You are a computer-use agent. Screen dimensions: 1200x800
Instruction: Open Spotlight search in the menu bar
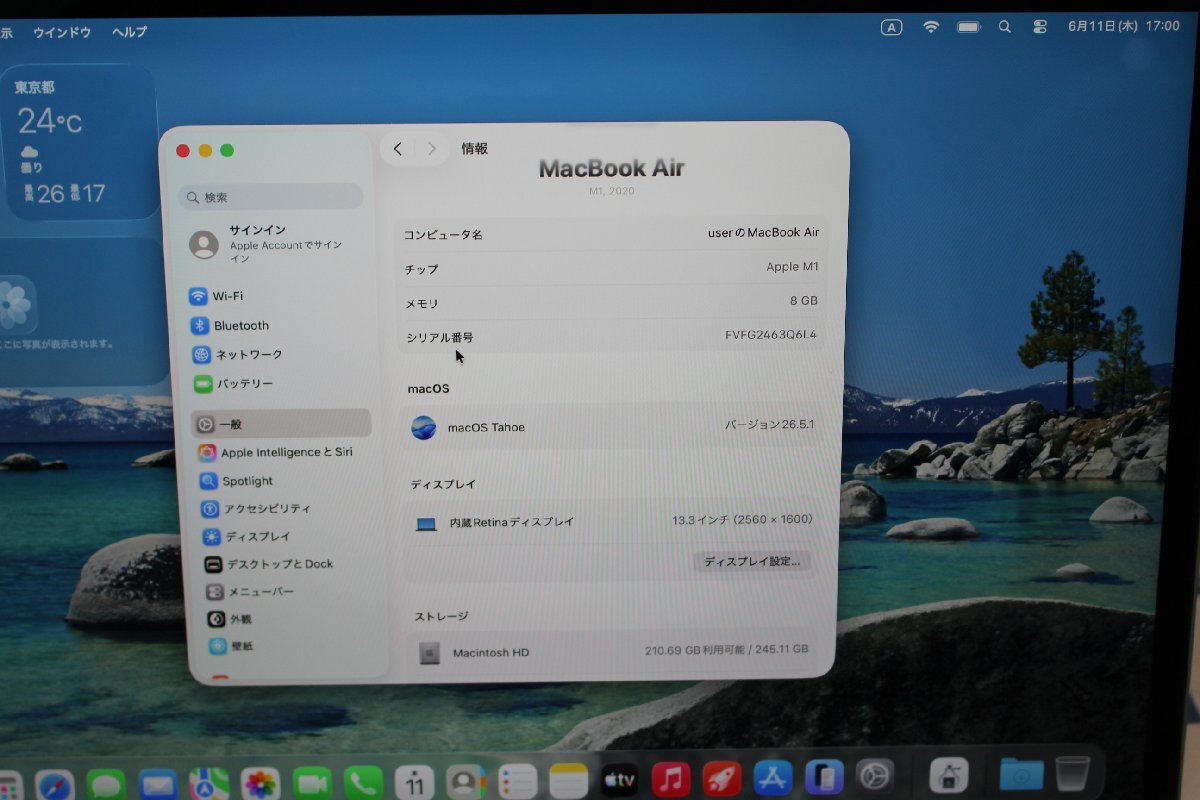pyautogui.click(x=1005, y=27)
